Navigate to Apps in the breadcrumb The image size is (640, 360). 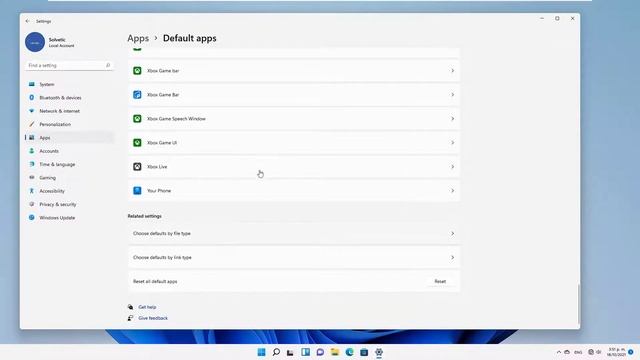(138, 38)
